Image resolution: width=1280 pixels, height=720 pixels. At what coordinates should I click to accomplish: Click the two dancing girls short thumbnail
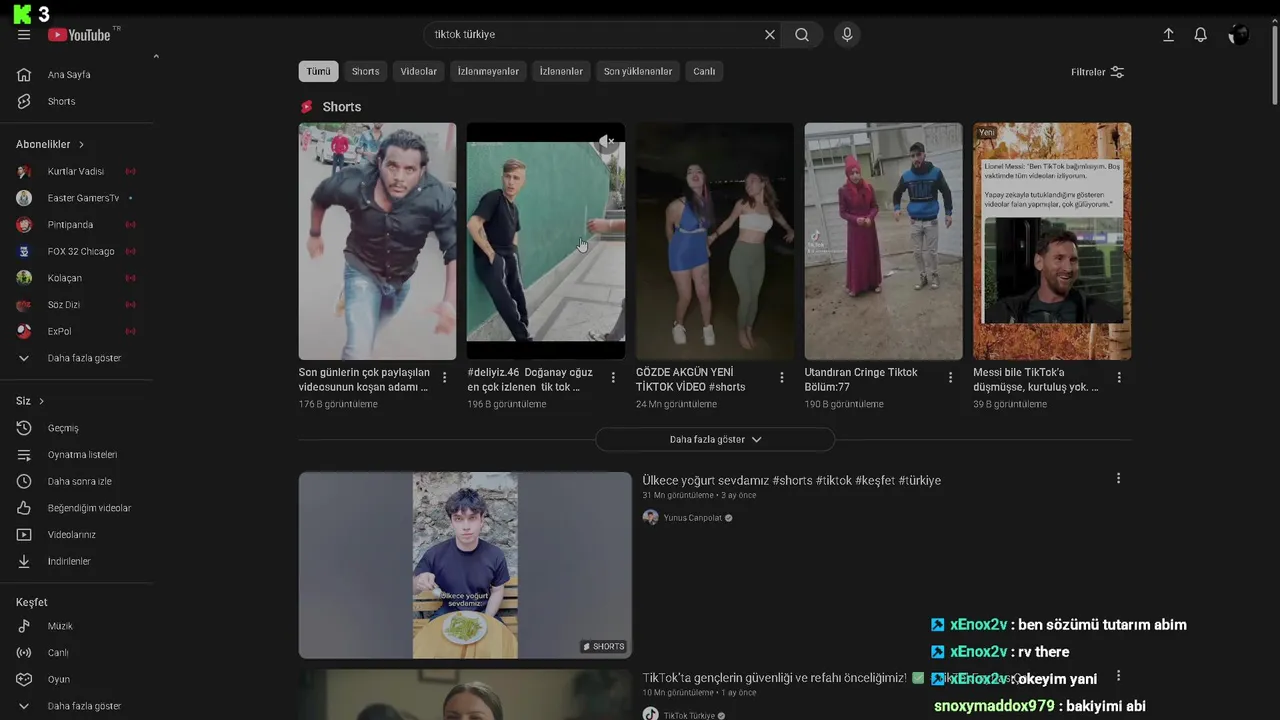tap(715, 241)
